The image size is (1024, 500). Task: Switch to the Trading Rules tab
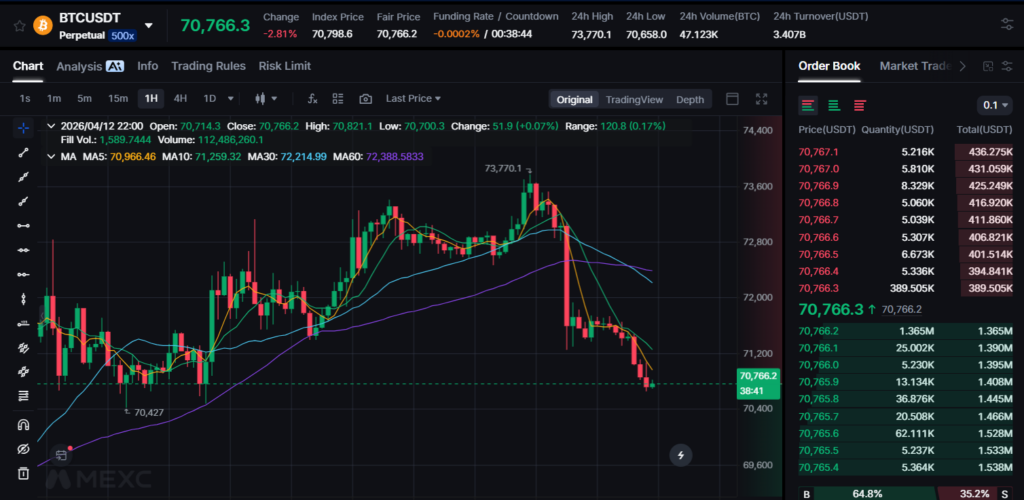coord(208,66)
